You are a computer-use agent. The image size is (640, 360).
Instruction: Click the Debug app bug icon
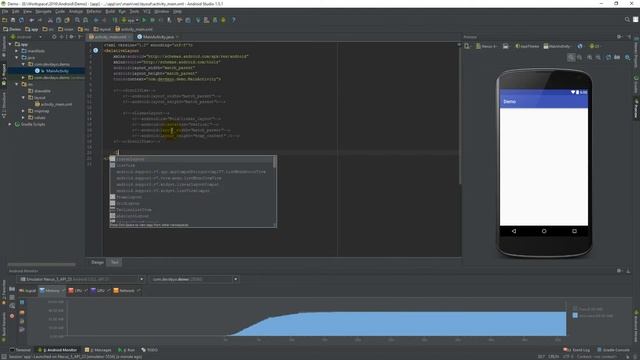(152, 20)
